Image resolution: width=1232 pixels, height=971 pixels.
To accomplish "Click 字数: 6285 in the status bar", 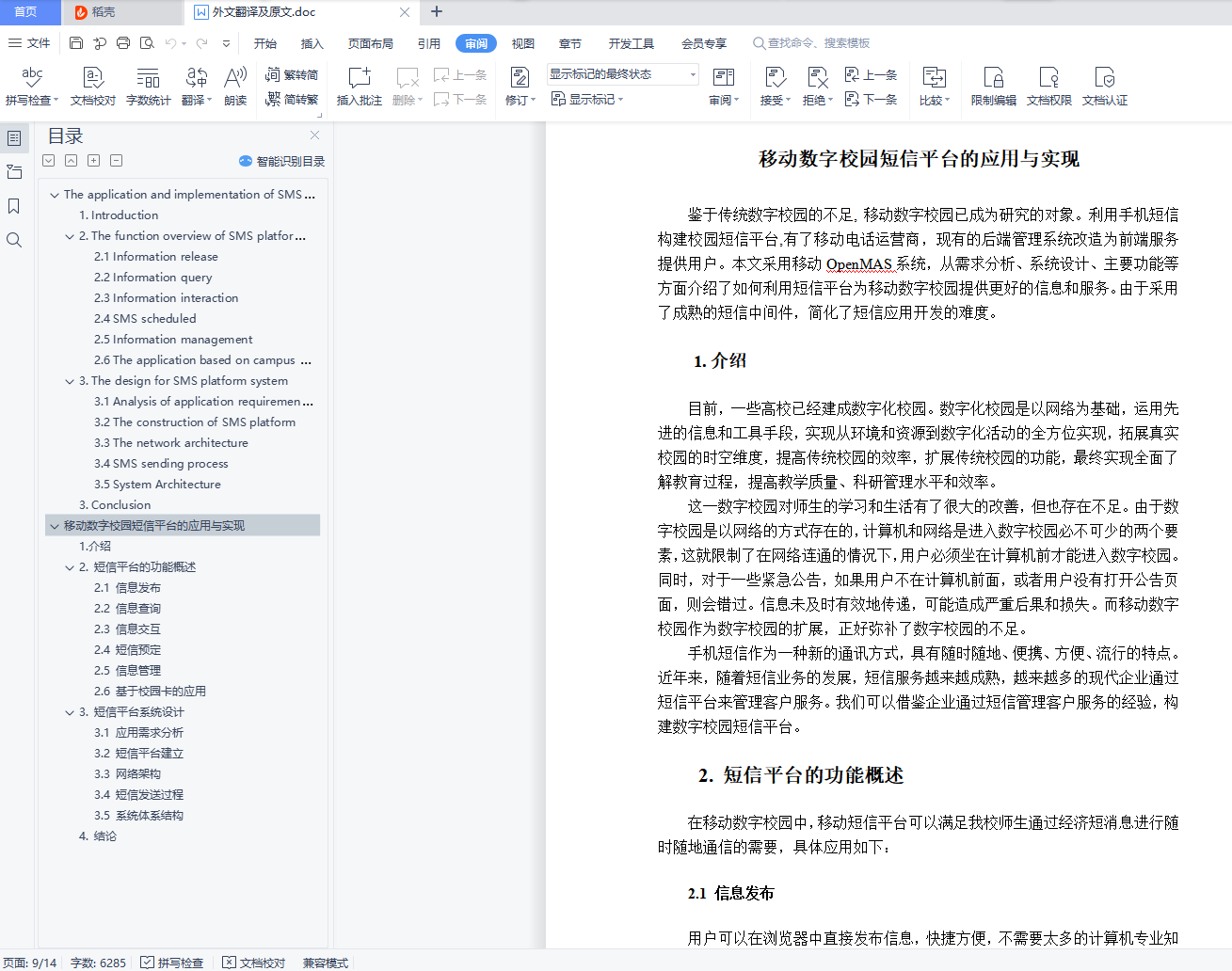I will point(98,963).
